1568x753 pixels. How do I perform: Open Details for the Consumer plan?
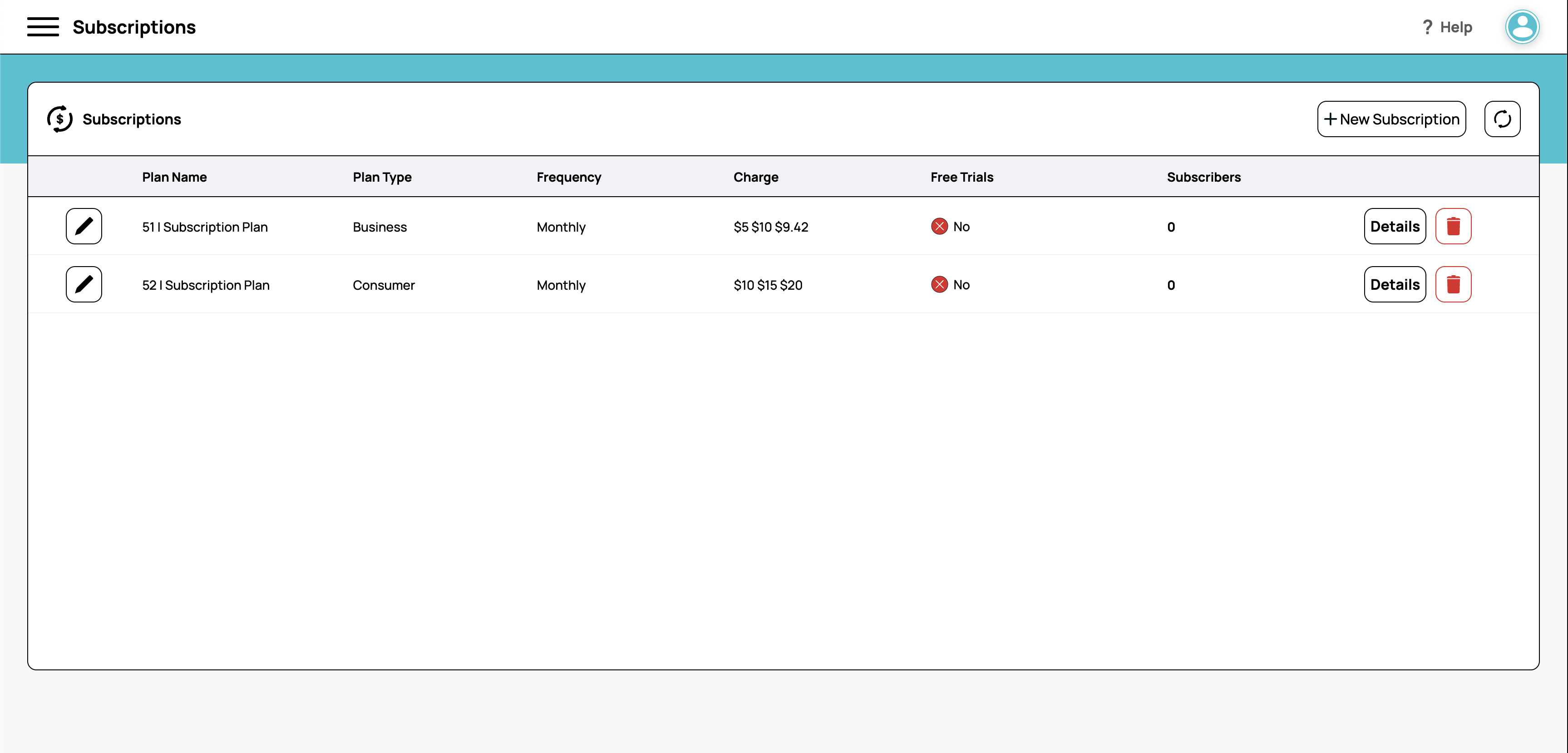[x=1394, y=284]
